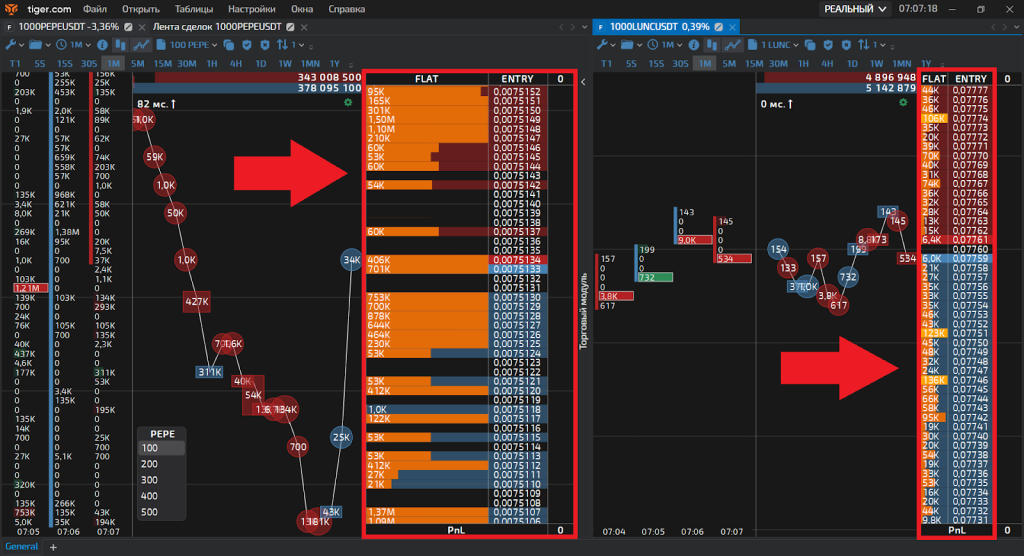This screenshot has width=1024, height=556.
Task: Click the green gear icon on LUNC chart
Action: click(903, 103)
